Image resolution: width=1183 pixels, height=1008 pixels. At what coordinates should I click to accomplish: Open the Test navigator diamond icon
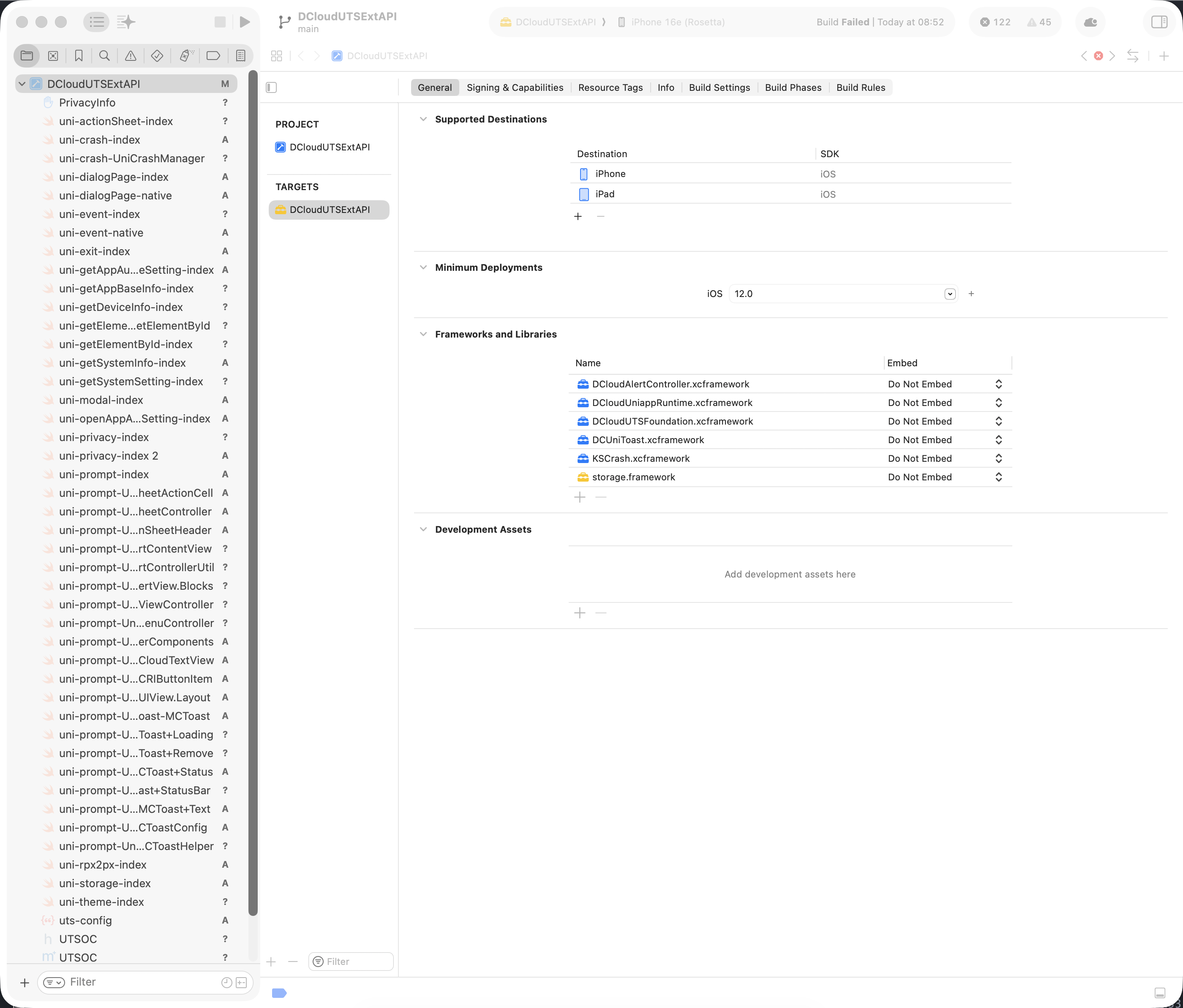[x=157, y=55]
